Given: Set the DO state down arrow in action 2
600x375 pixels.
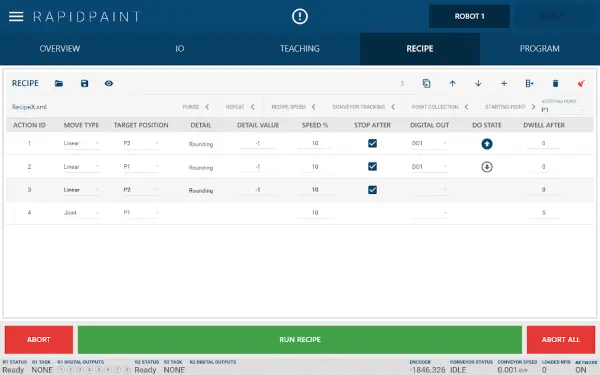Looking at the screenshot, I should coord(487,167).
